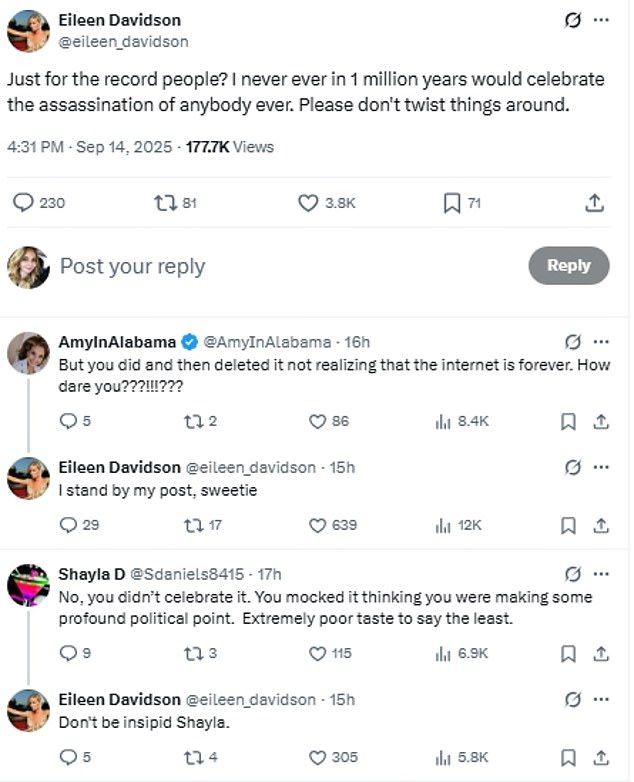Reply to the "Don't be insipid Shayla" post
Image resolution: width=634 pixels, height=782 pixels.
(x=68, y=758)
